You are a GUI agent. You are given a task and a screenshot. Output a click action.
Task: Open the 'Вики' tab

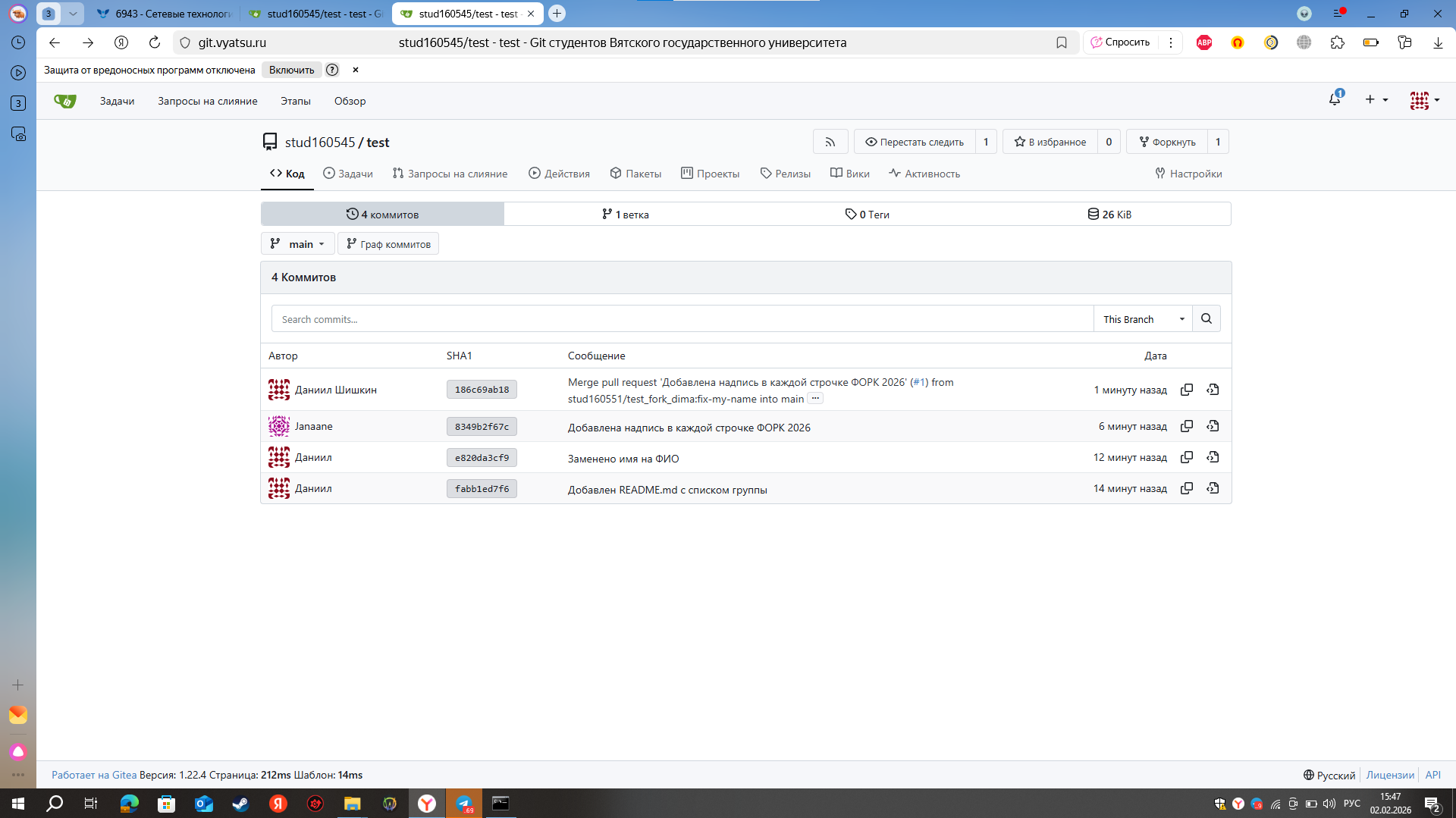(x=850, y=174)
